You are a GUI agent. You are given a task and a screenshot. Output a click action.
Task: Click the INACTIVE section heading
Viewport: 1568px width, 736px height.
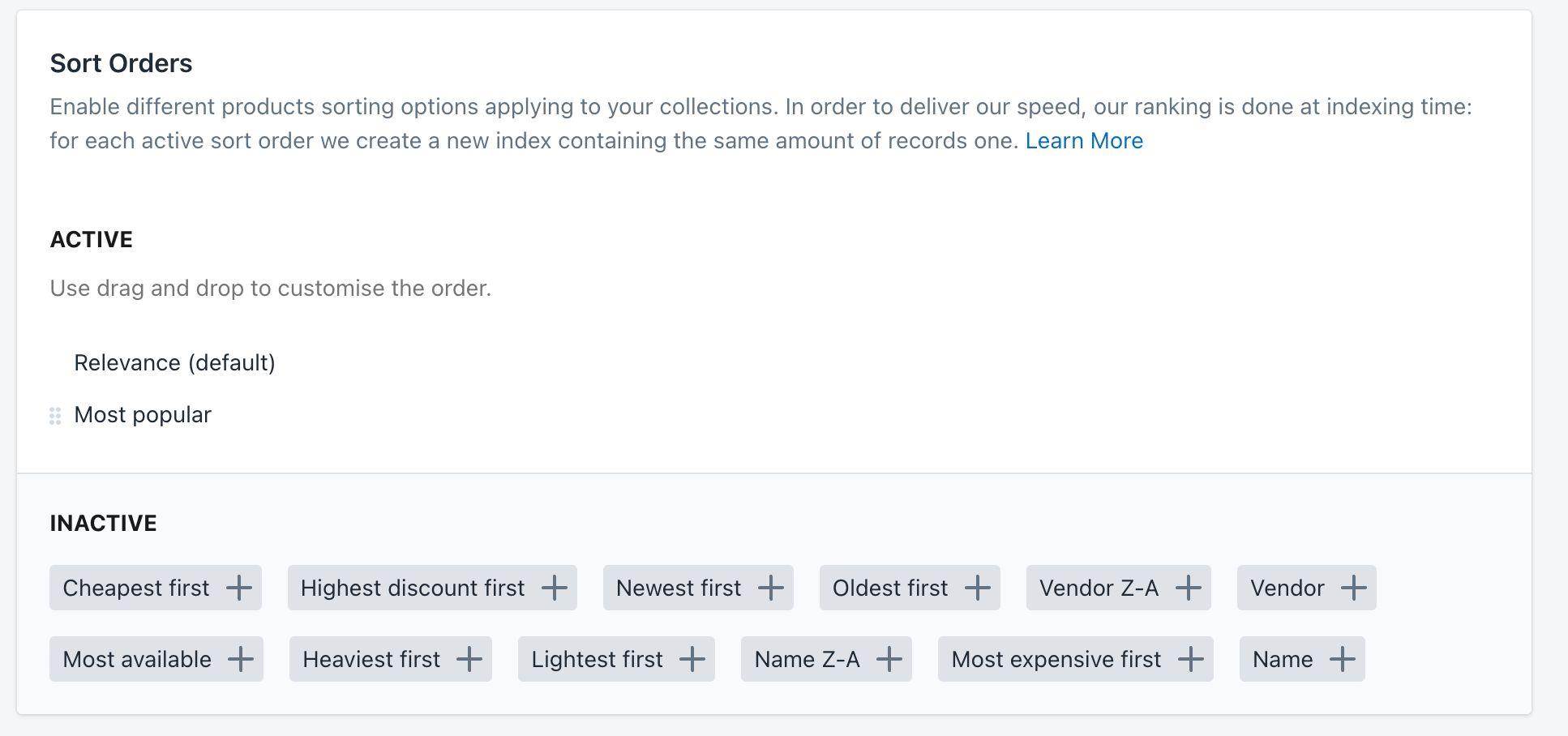103,523
